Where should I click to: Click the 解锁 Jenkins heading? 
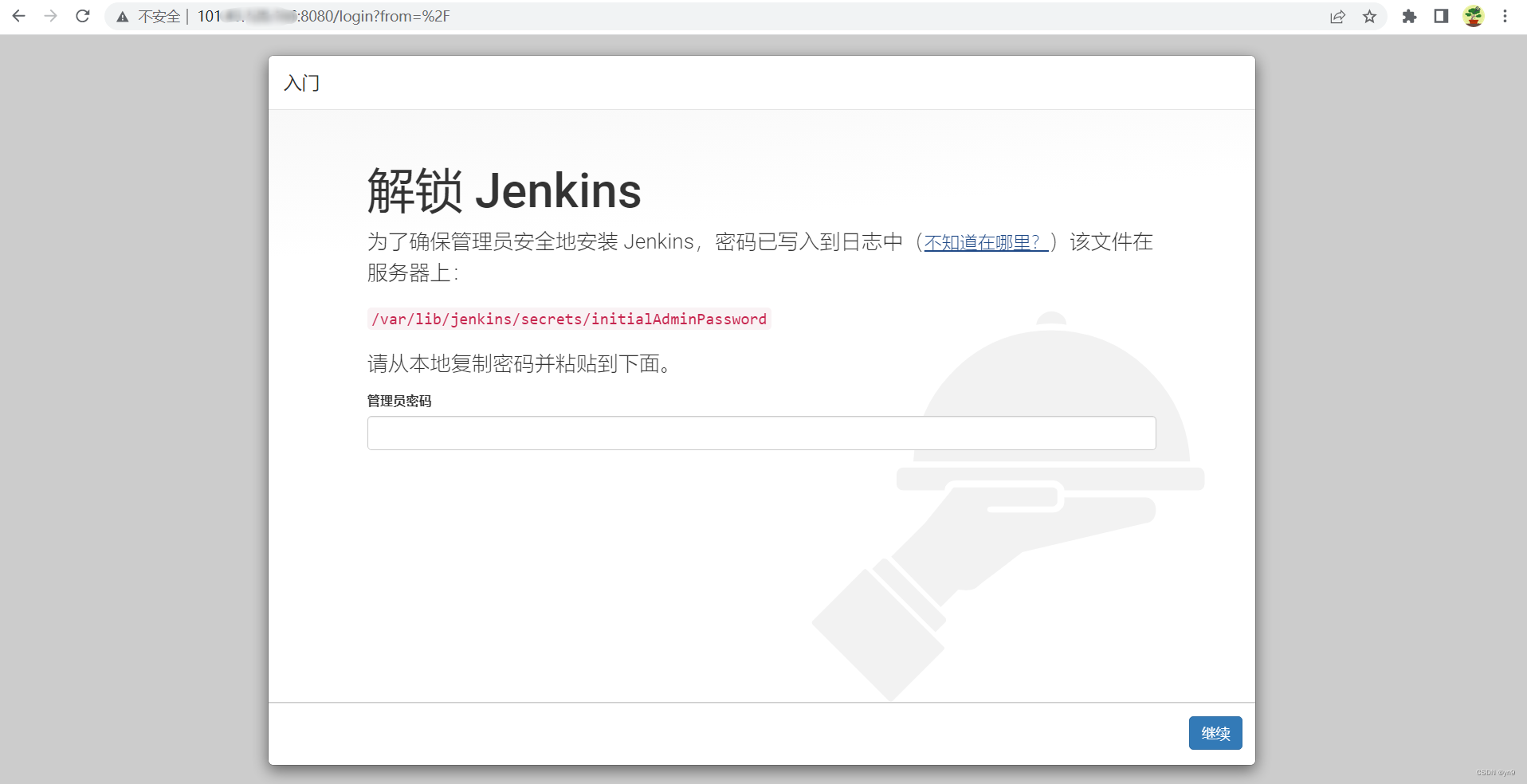click(504, 191)
